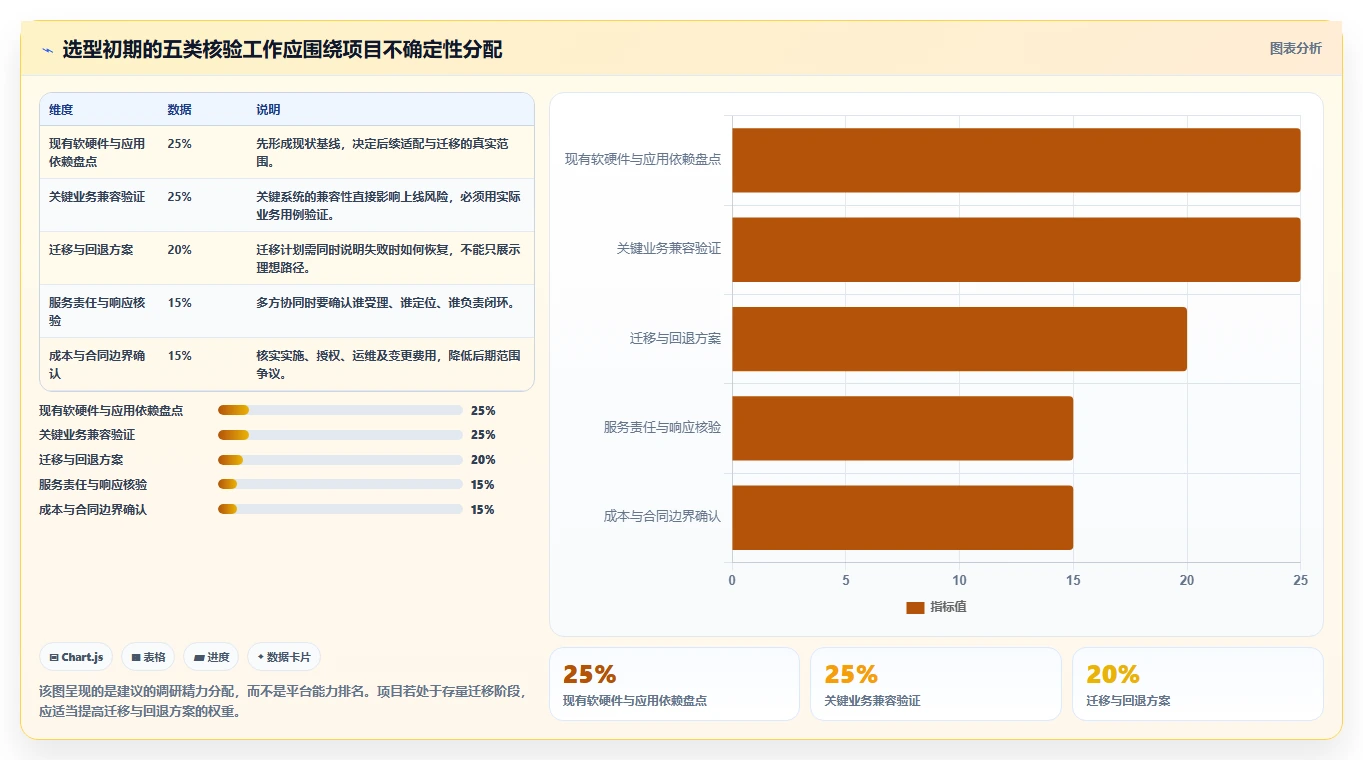Click the chart bar for 关键业务兼容验证

(x=1016, y=249)
